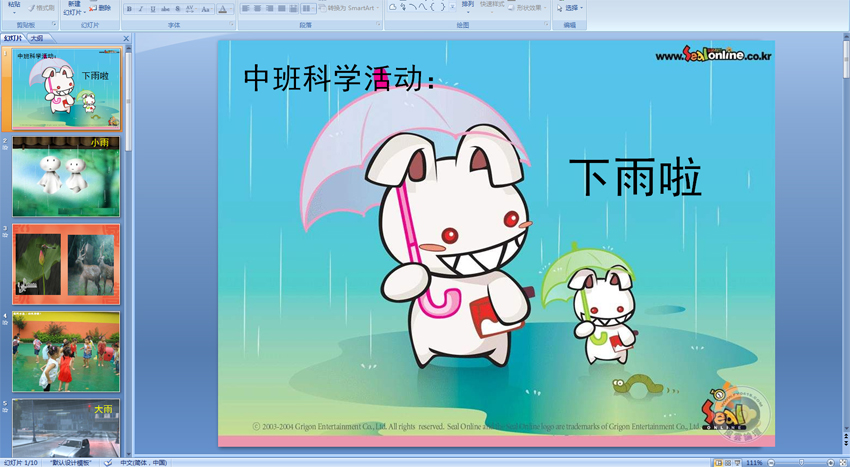
Task: Close the slides thumbnail pane
Action: (126, 39)
